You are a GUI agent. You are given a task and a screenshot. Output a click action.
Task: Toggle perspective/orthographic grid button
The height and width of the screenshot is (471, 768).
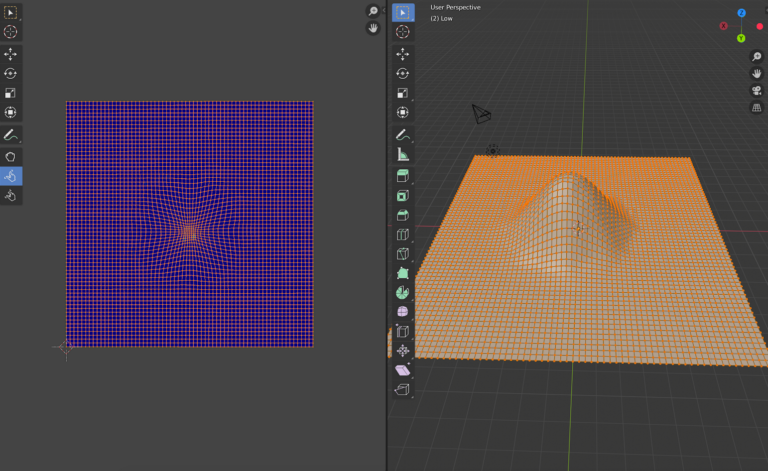coord(757,108)
